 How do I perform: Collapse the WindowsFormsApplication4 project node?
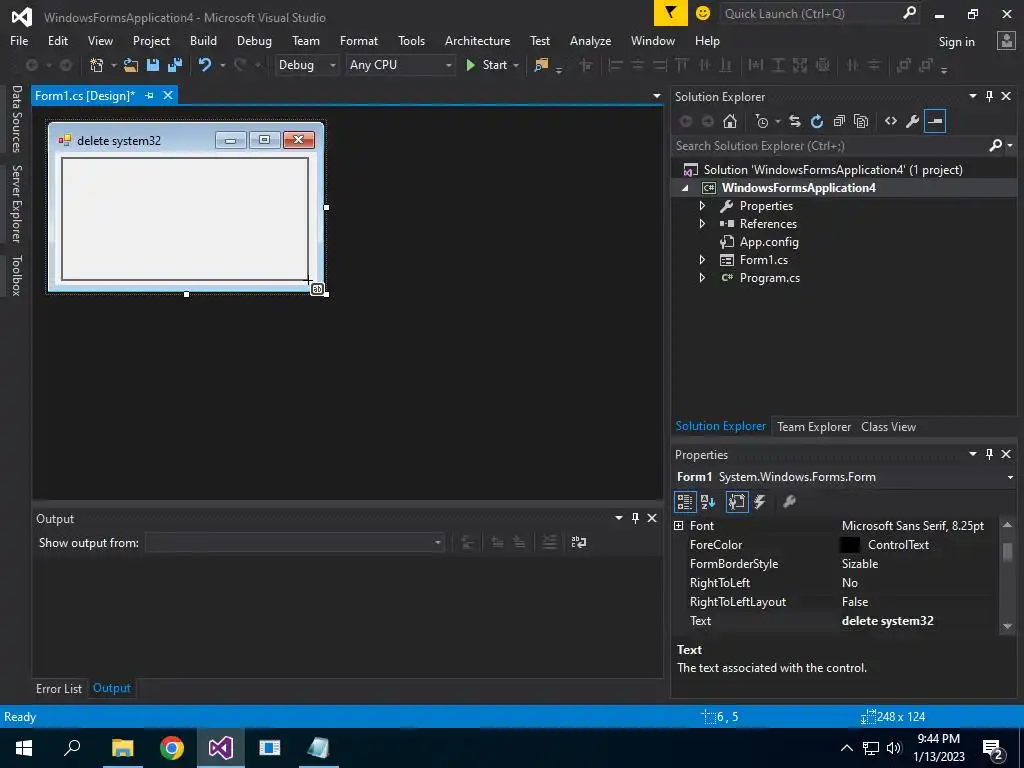click(685, 188)
